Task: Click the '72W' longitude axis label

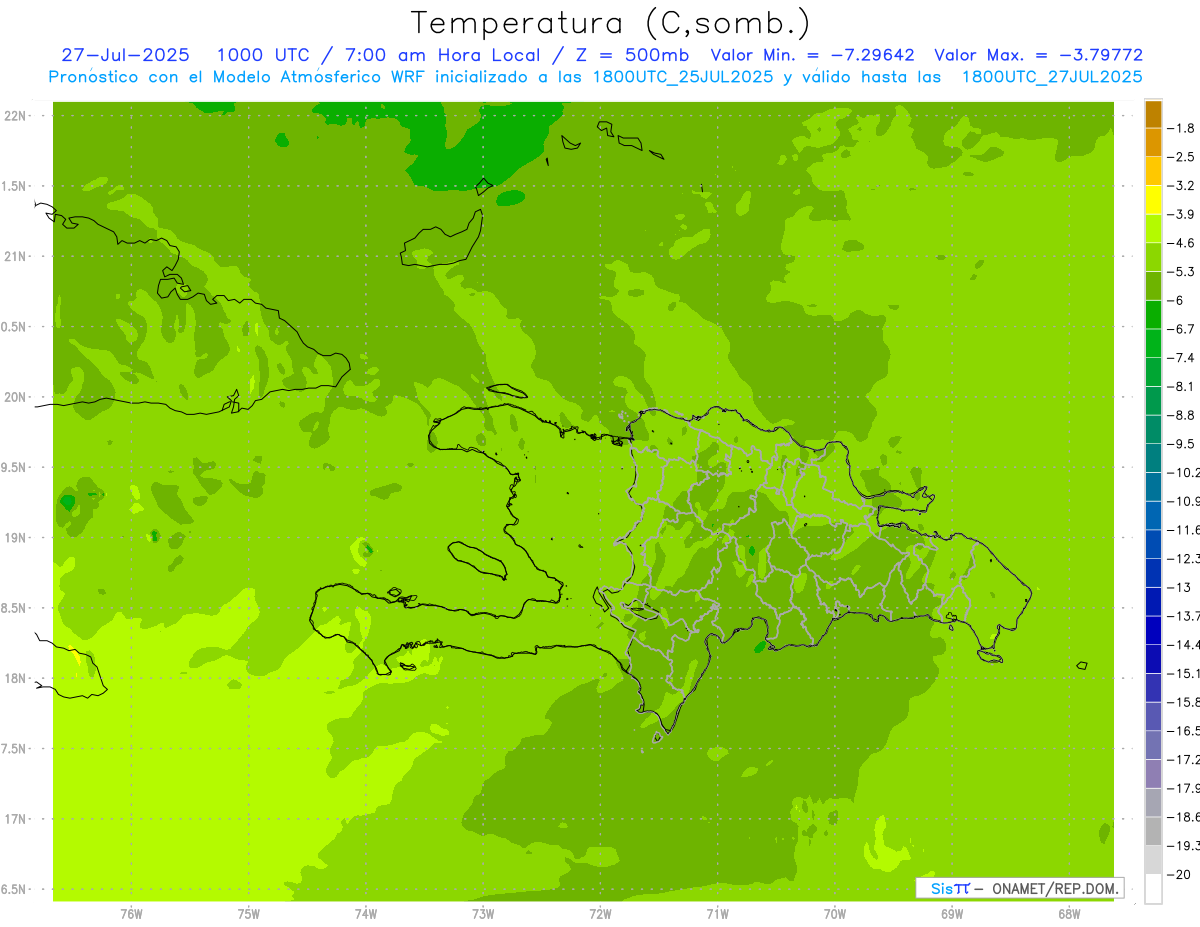Action: (600, 915)
